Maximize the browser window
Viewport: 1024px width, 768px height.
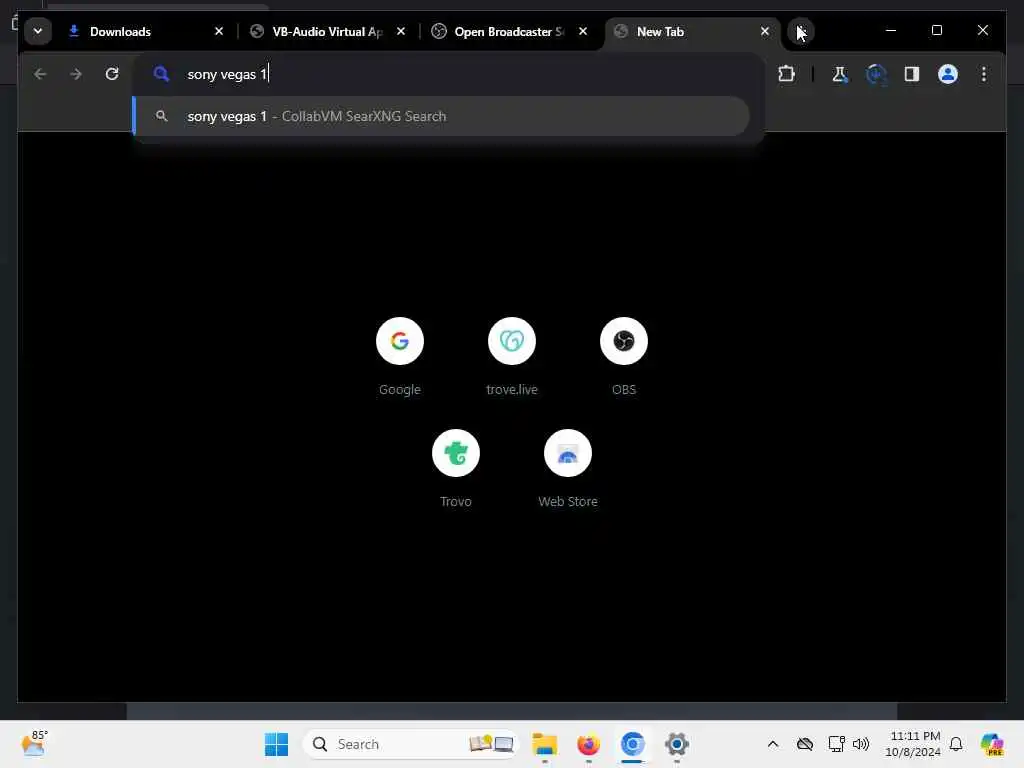coord(936,31)
